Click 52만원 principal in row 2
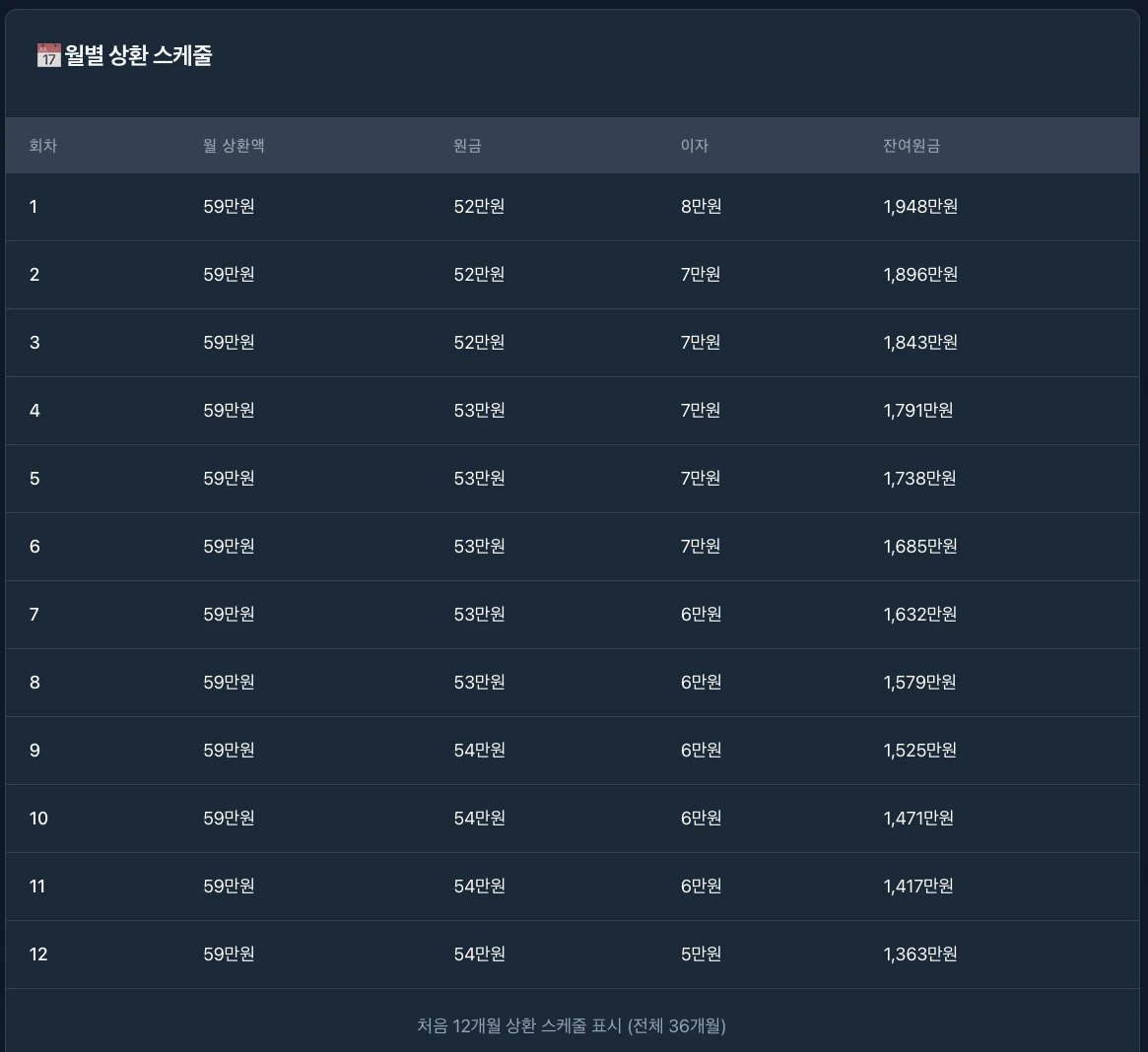Screen dimensions: 1148x1052 pos(479,275)
